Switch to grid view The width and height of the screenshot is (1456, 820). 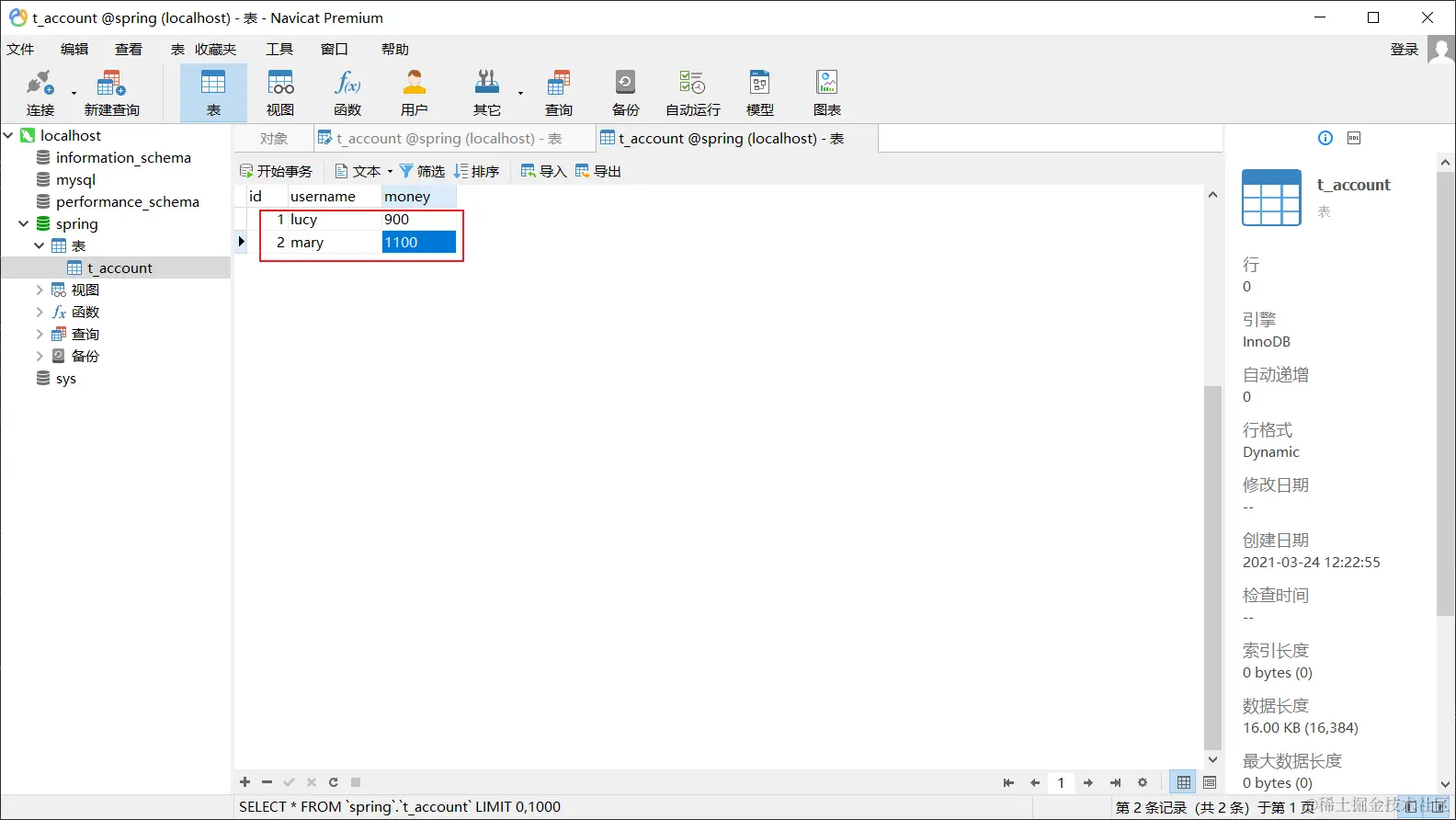click(x=1184, y=782)
